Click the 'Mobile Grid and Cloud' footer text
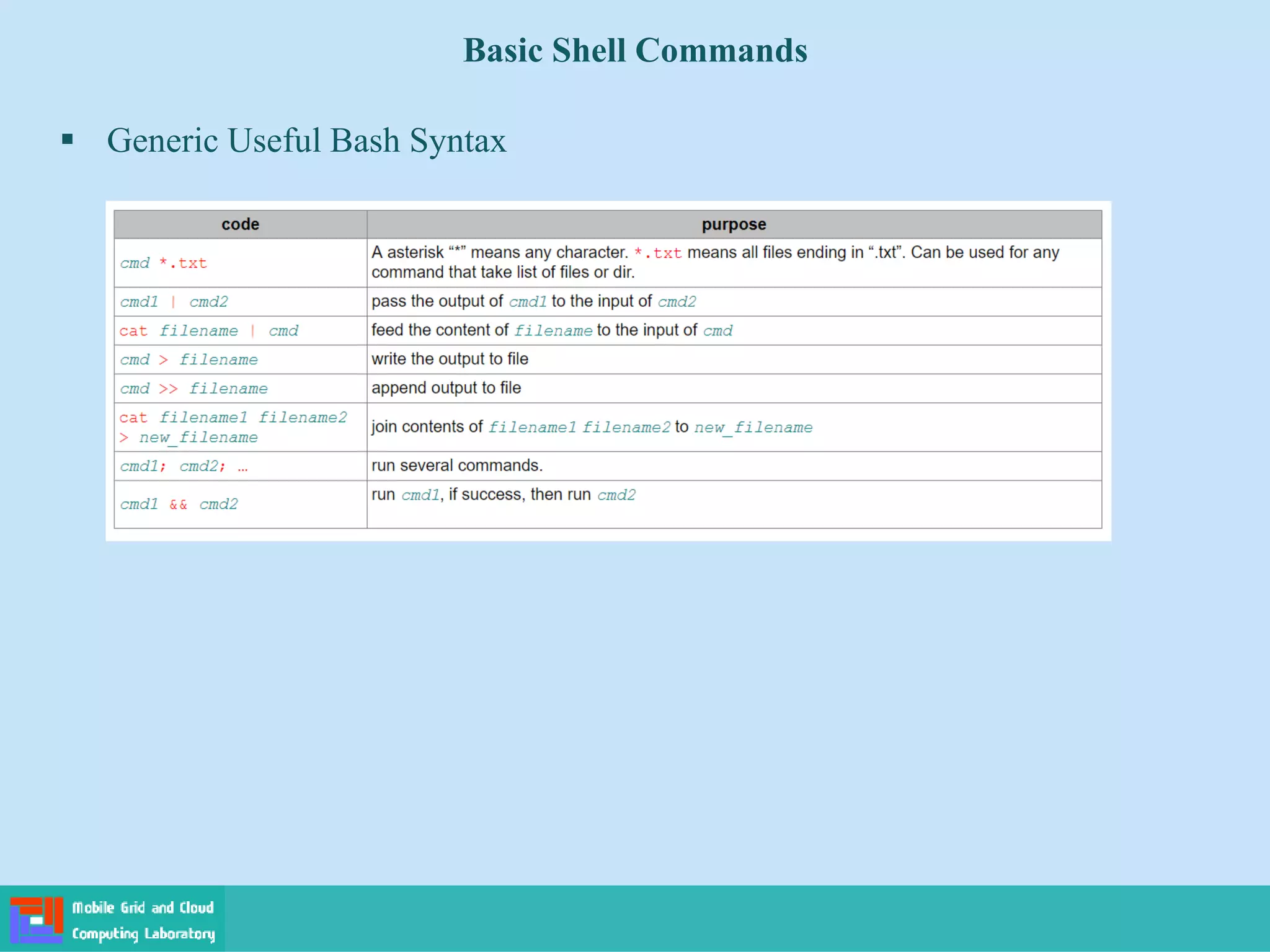The height and width of the screenshot is (952, 1270). [143, 907]
